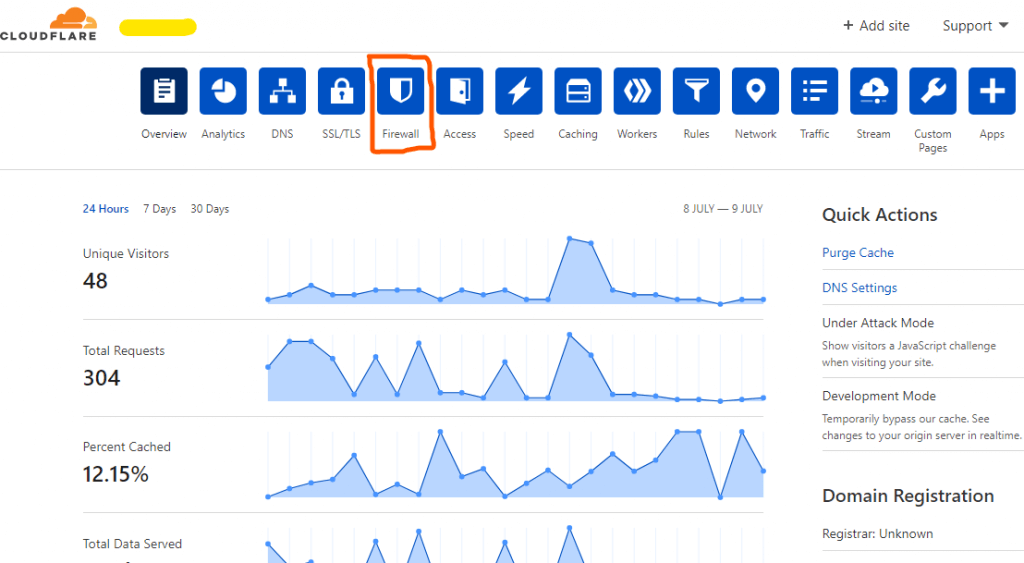Open the Caching icon
The height and width of the screenshot is (563, 1024).
point(578,92)
